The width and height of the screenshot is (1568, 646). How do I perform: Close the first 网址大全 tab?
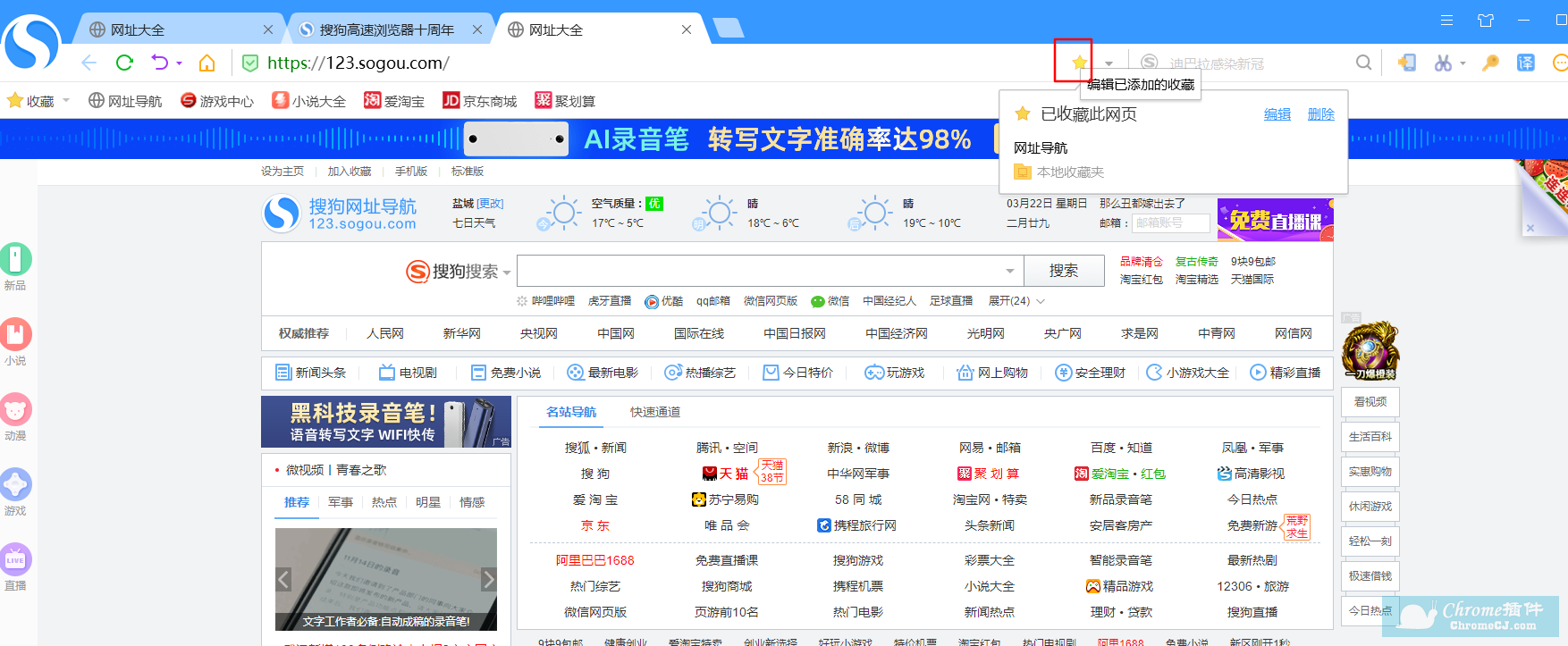(267, 29)
